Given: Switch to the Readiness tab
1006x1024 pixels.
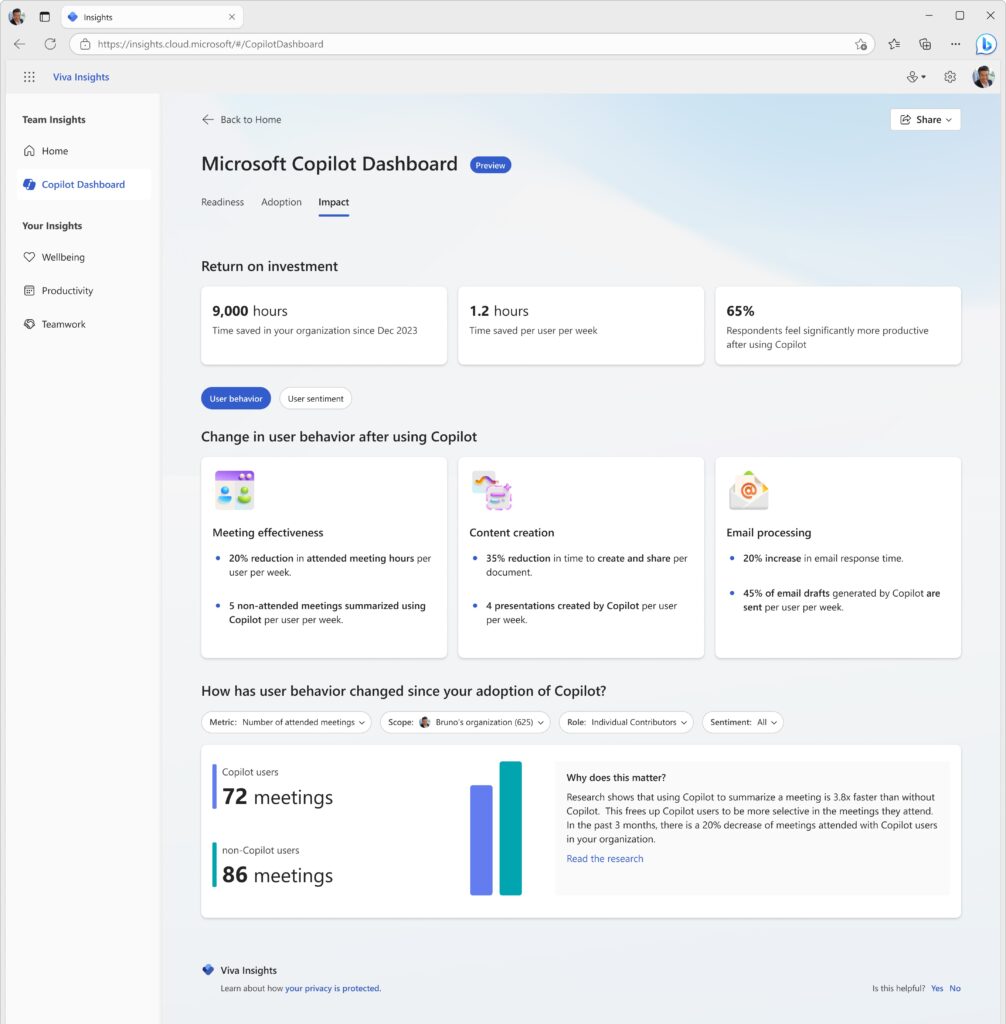Looking at the screenshot, I should (222, 202).
